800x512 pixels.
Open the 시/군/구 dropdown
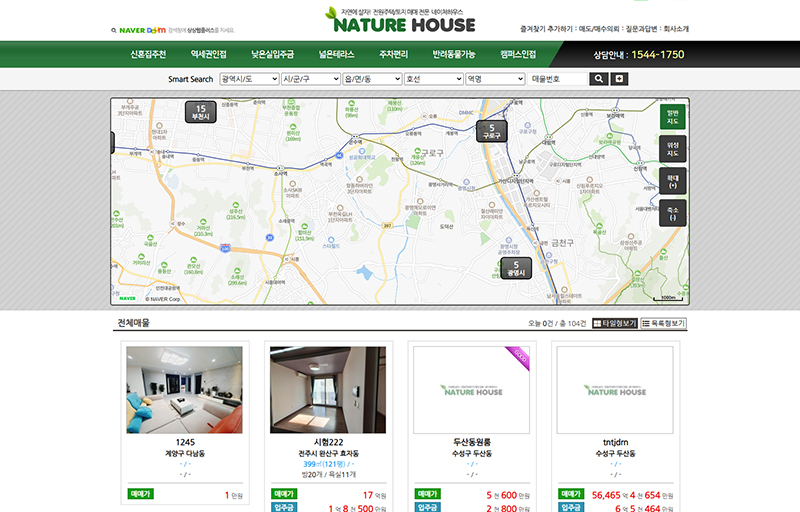[x=311, y=79]
